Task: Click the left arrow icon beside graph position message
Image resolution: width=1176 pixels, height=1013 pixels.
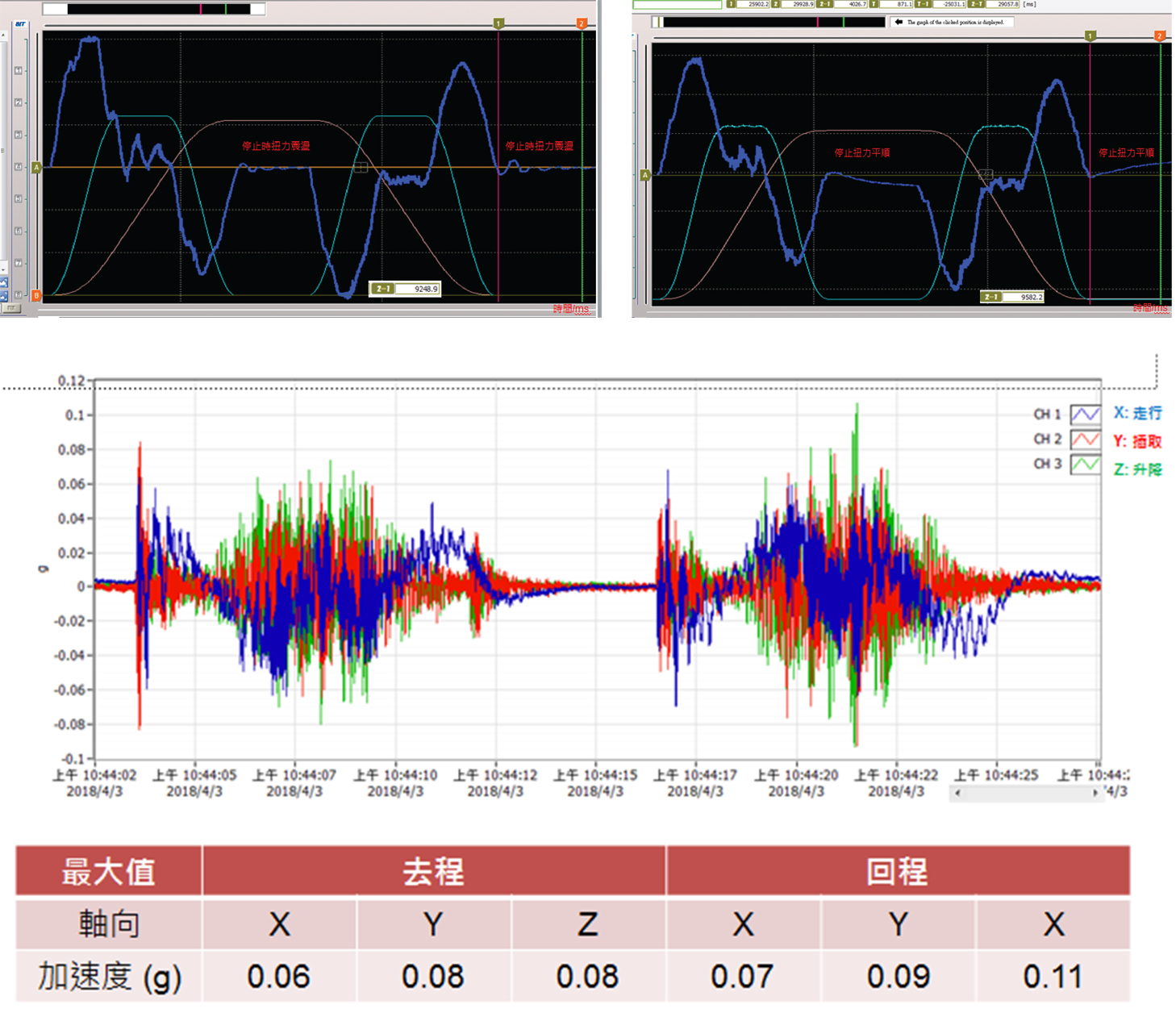Action: [x=899, y=23]
